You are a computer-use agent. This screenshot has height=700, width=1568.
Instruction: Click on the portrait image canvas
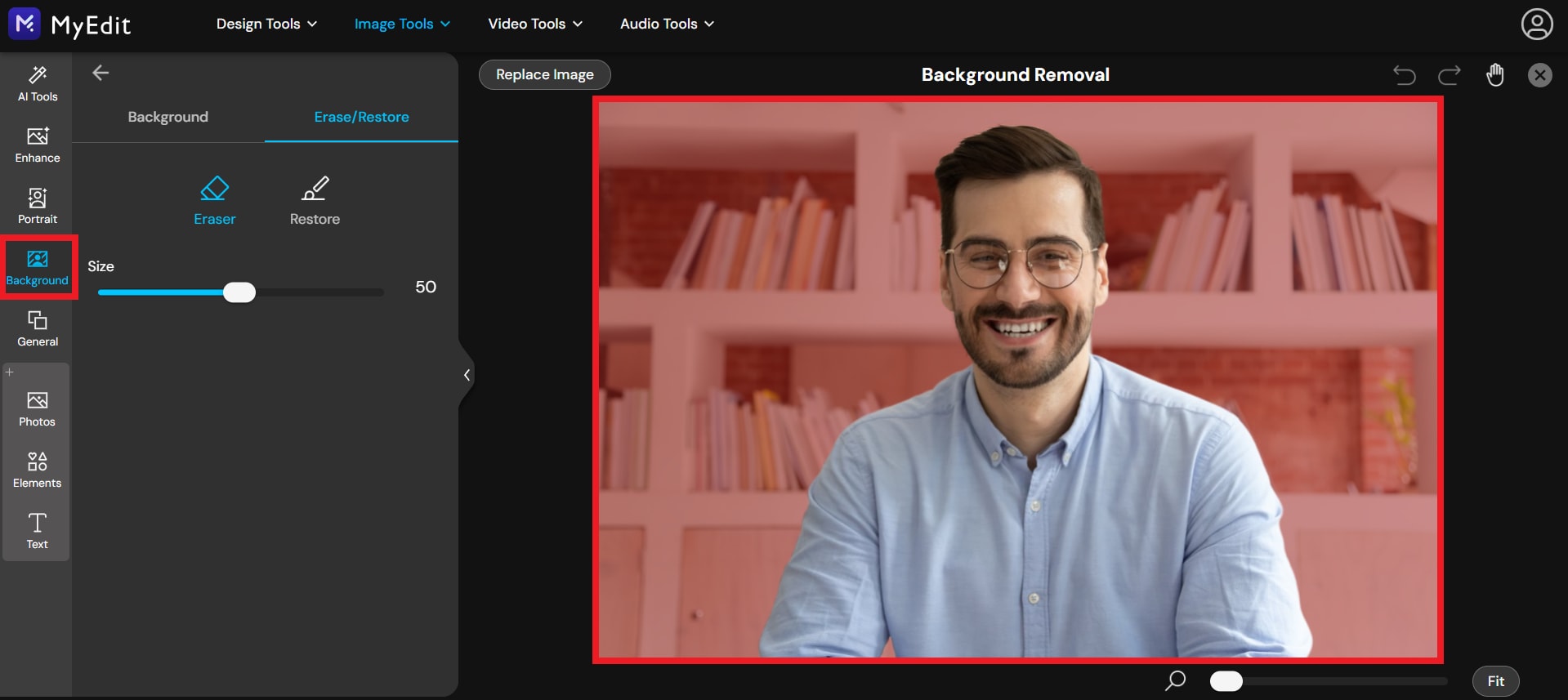click(x=1017, y=379)
